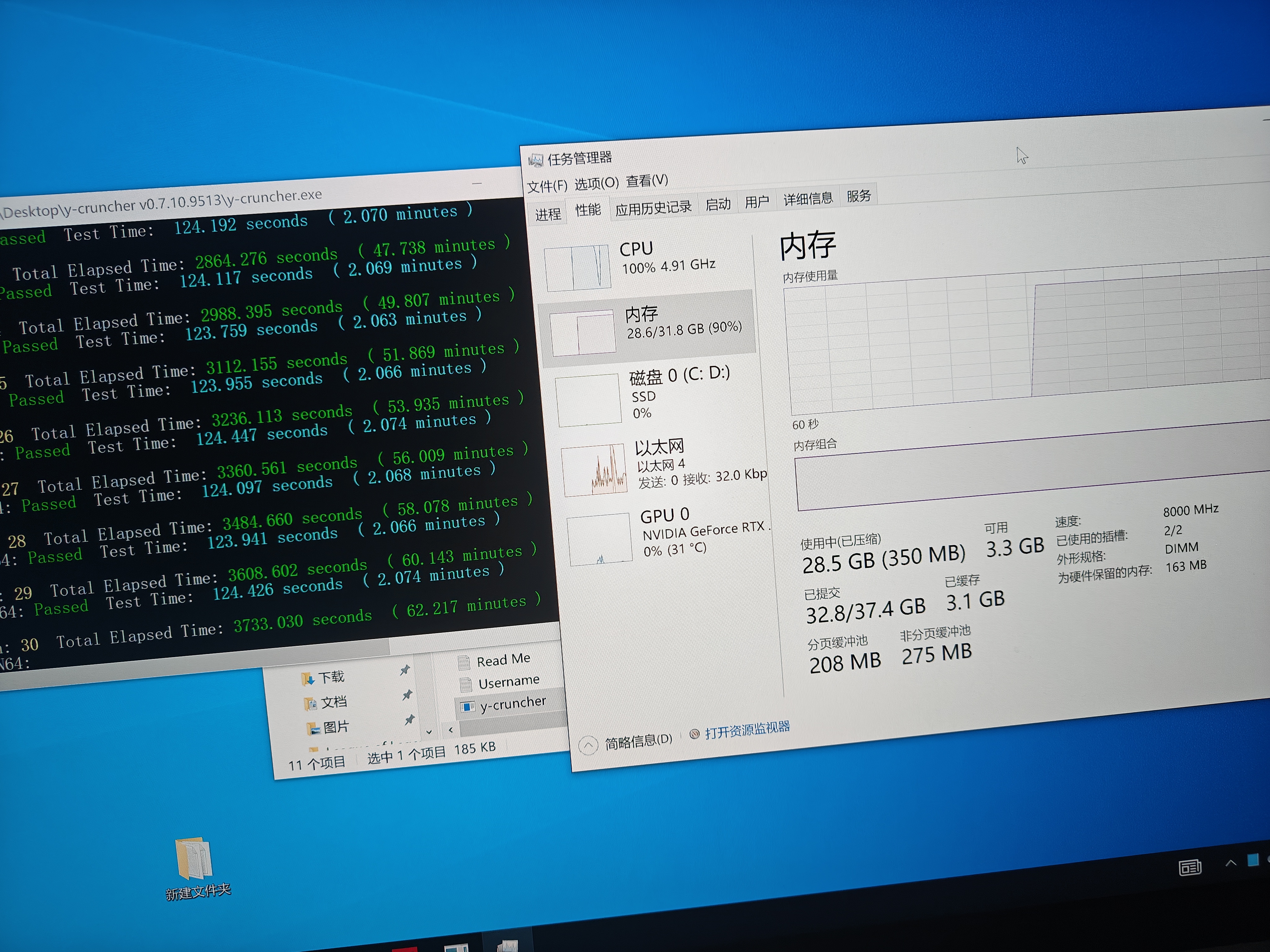Click the 275 MB non-paged pool value

pos(936,654)
